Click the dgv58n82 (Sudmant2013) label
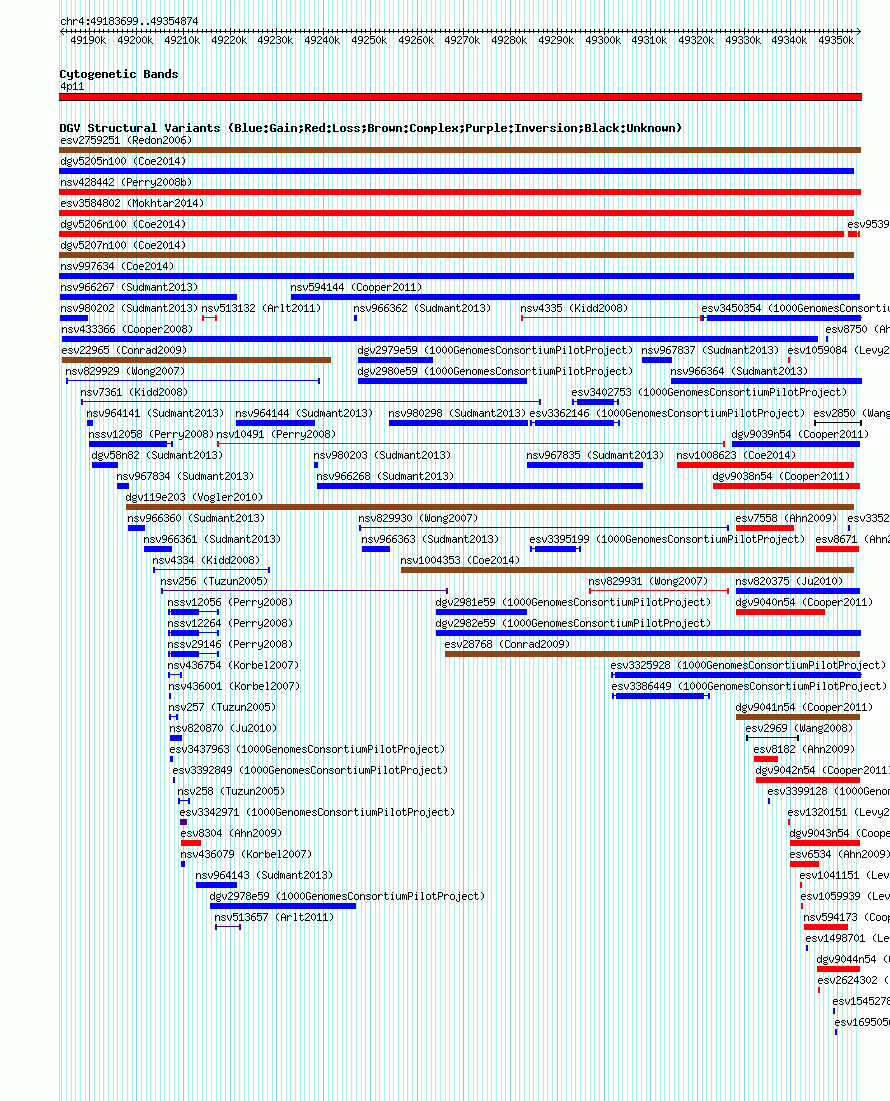The image size is (890, 1101). tap(157, 456)
